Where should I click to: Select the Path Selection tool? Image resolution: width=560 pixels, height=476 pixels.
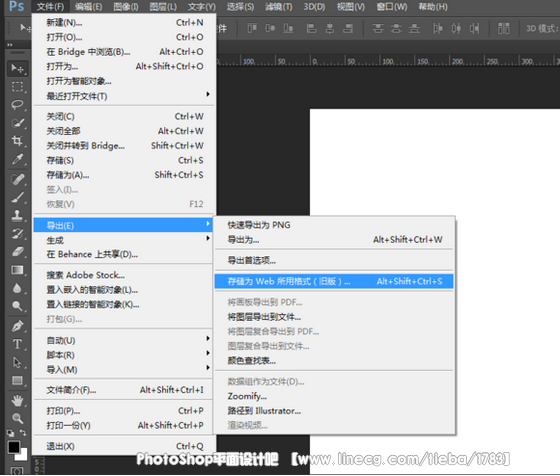point(17,362)
